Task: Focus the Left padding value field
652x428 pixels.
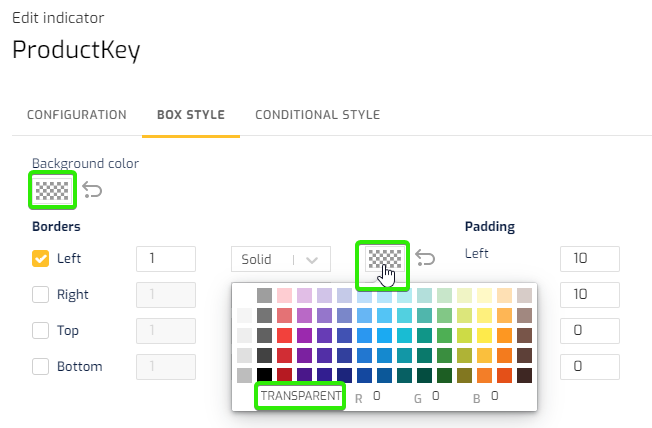Action: coord(590,259)
